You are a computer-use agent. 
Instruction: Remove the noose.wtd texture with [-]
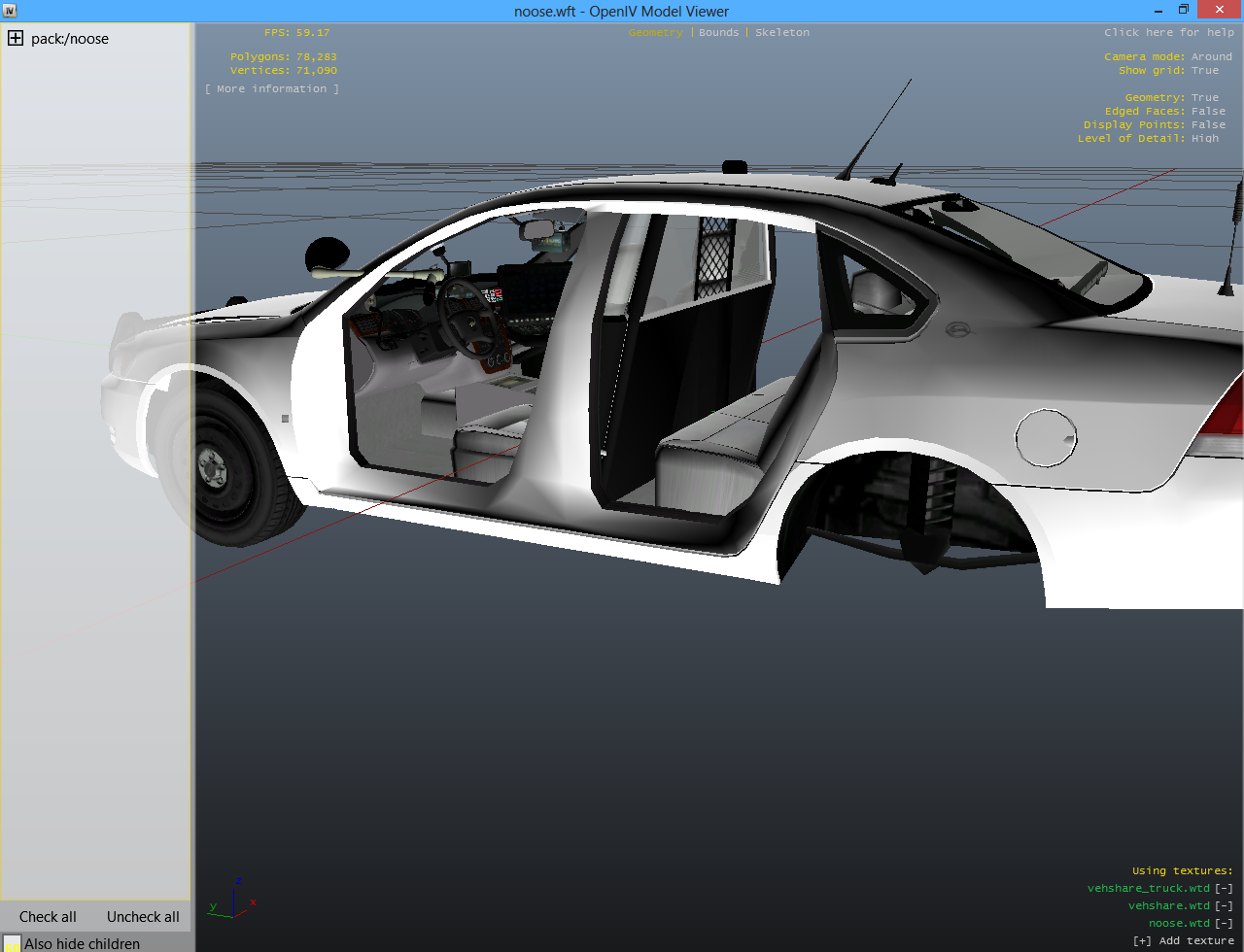(1224, 923)
